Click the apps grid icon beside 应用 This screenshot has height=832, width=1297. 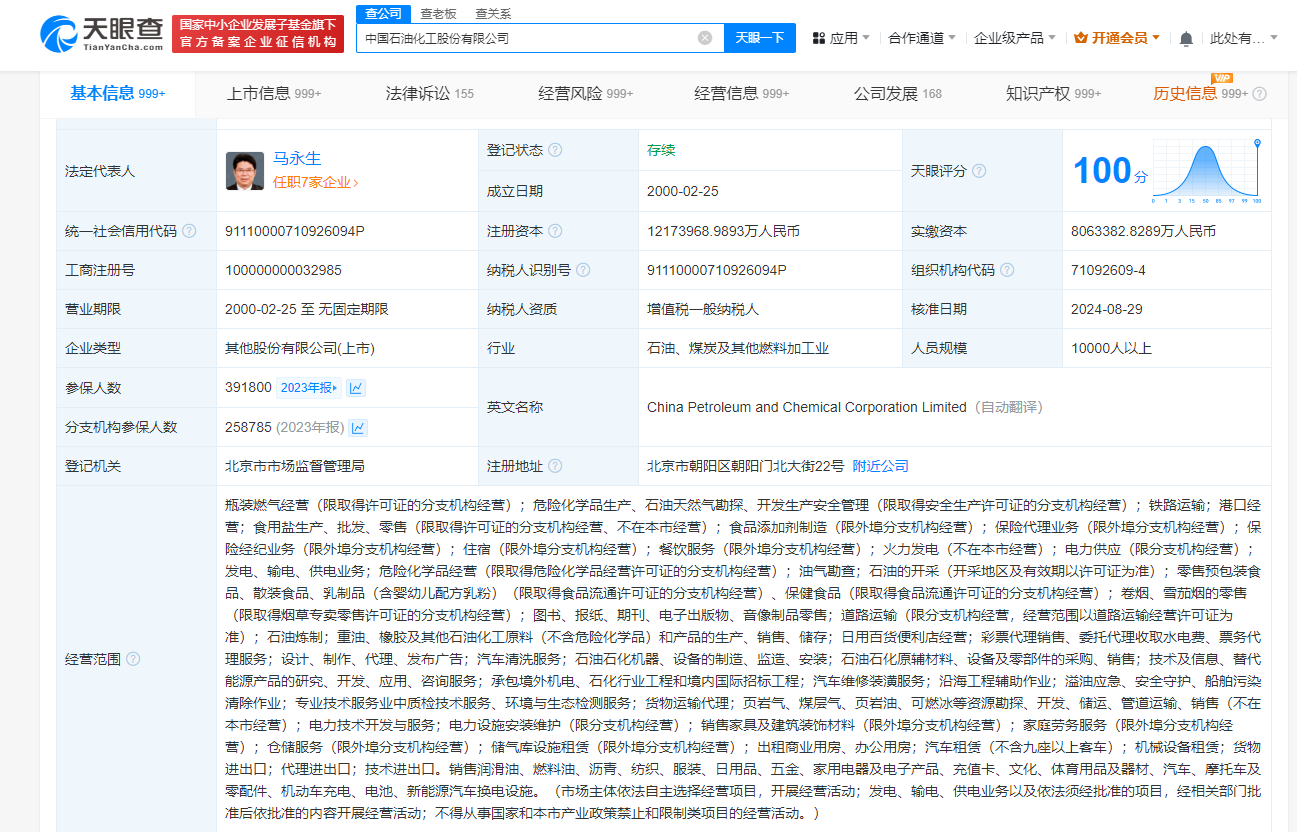coord(818,36)
